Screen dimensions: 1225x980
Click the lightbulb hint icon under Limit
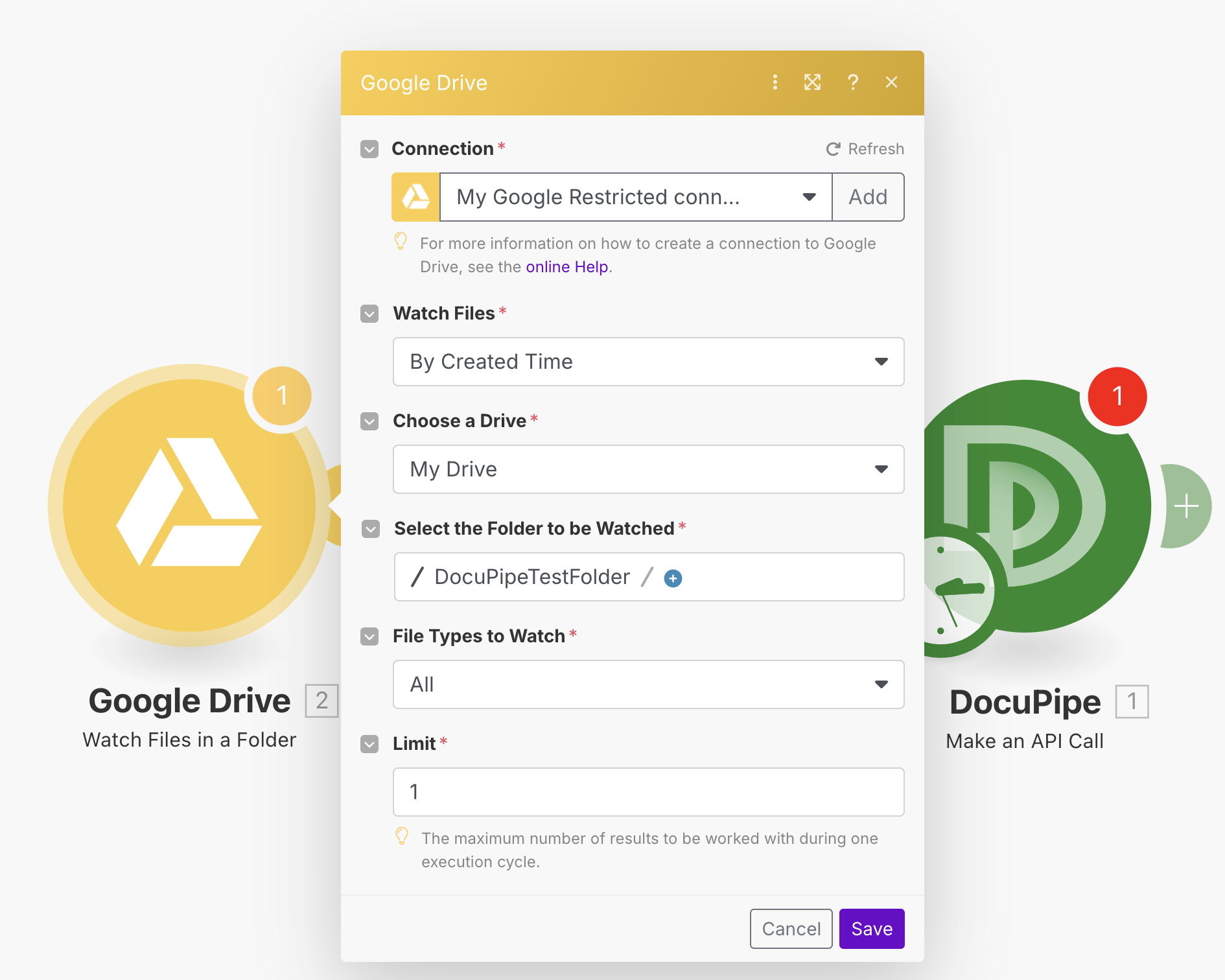pos(402,836)
